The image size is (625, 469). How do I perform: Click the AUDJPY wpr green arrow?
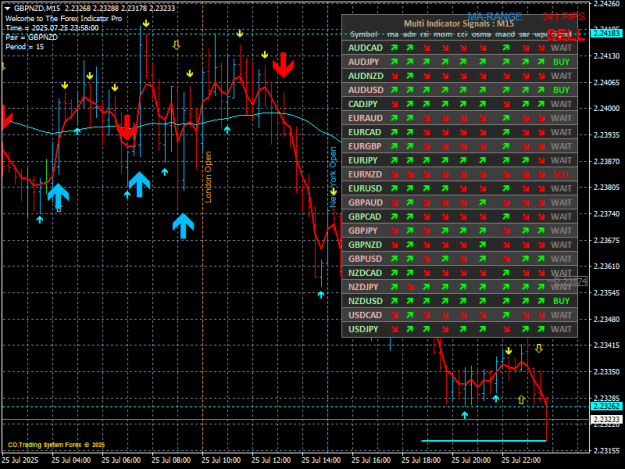pyautogui.click(x=541, y=62)
